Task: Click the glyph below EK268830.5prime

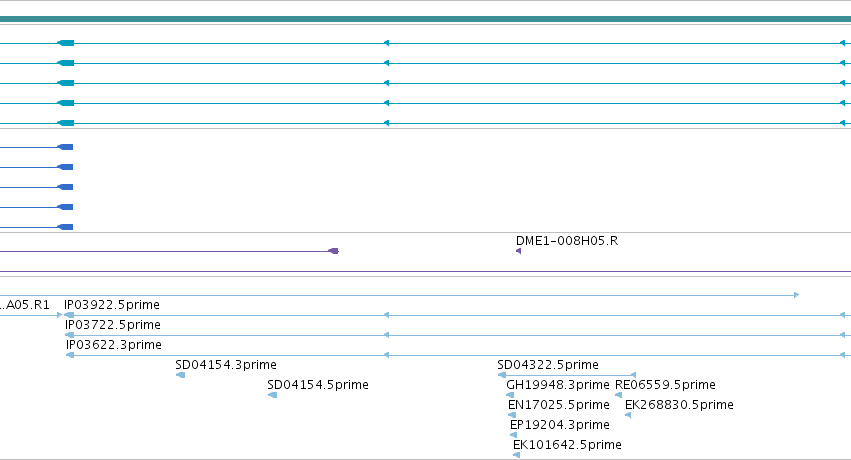Action: pyautogui.click(x=628, y=415)
